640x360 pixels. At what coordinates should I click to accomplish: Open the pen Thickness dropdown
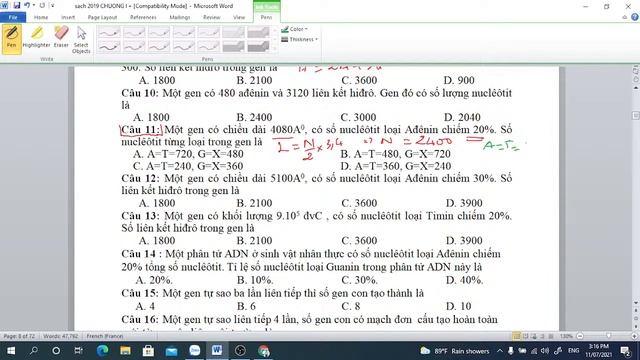tap(300, 39)
